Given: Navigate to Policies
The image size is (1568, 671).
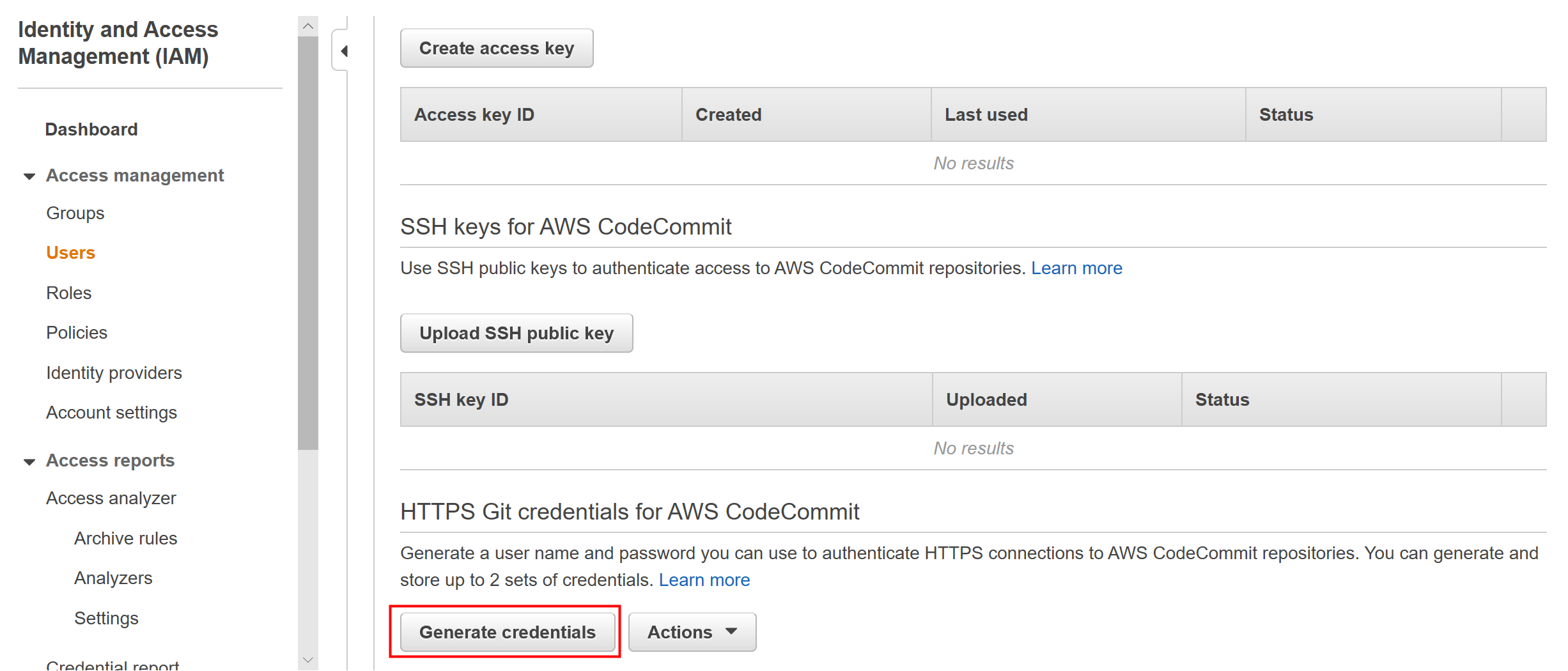Looking at the screenshot, I should 77,333.
